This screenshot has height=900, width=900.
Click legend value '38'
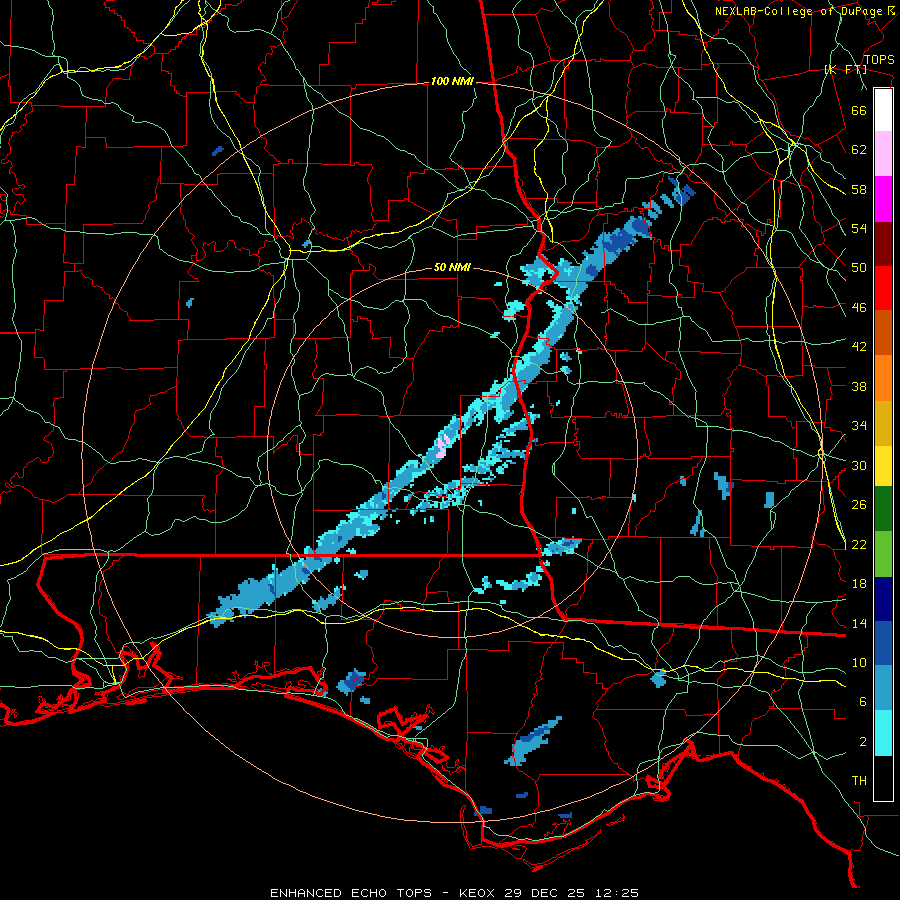point(859,386)
